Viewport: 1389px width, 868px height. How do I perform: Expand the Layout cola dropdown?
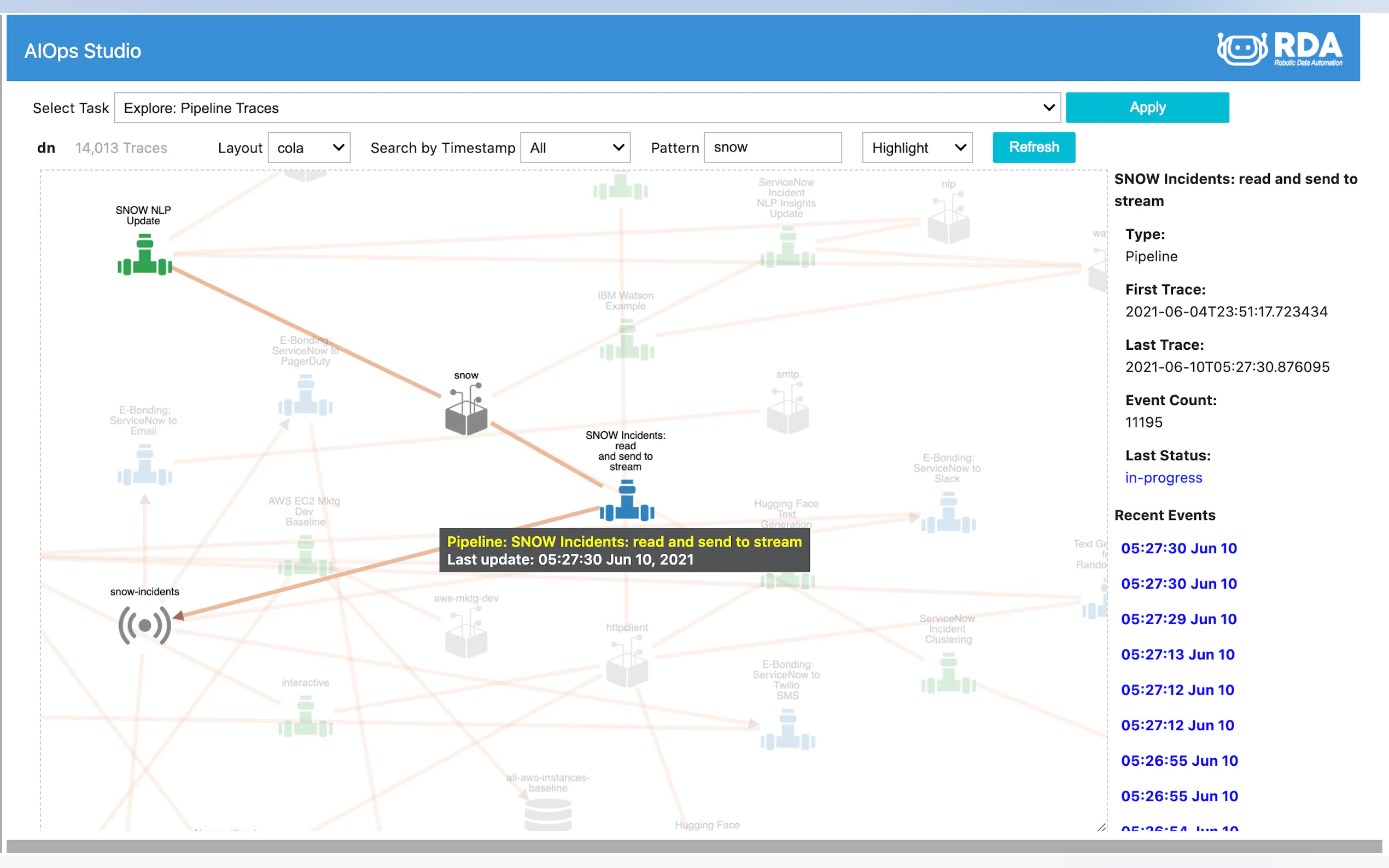click(x=309, y=148)
